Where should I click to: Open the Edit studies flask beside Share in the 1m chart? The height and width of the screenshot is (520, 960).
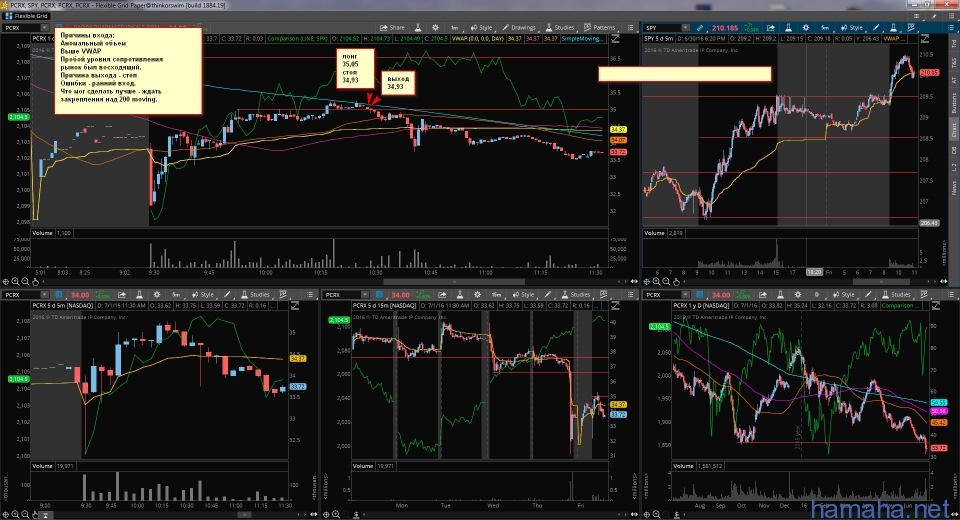[x=418, y=28]
